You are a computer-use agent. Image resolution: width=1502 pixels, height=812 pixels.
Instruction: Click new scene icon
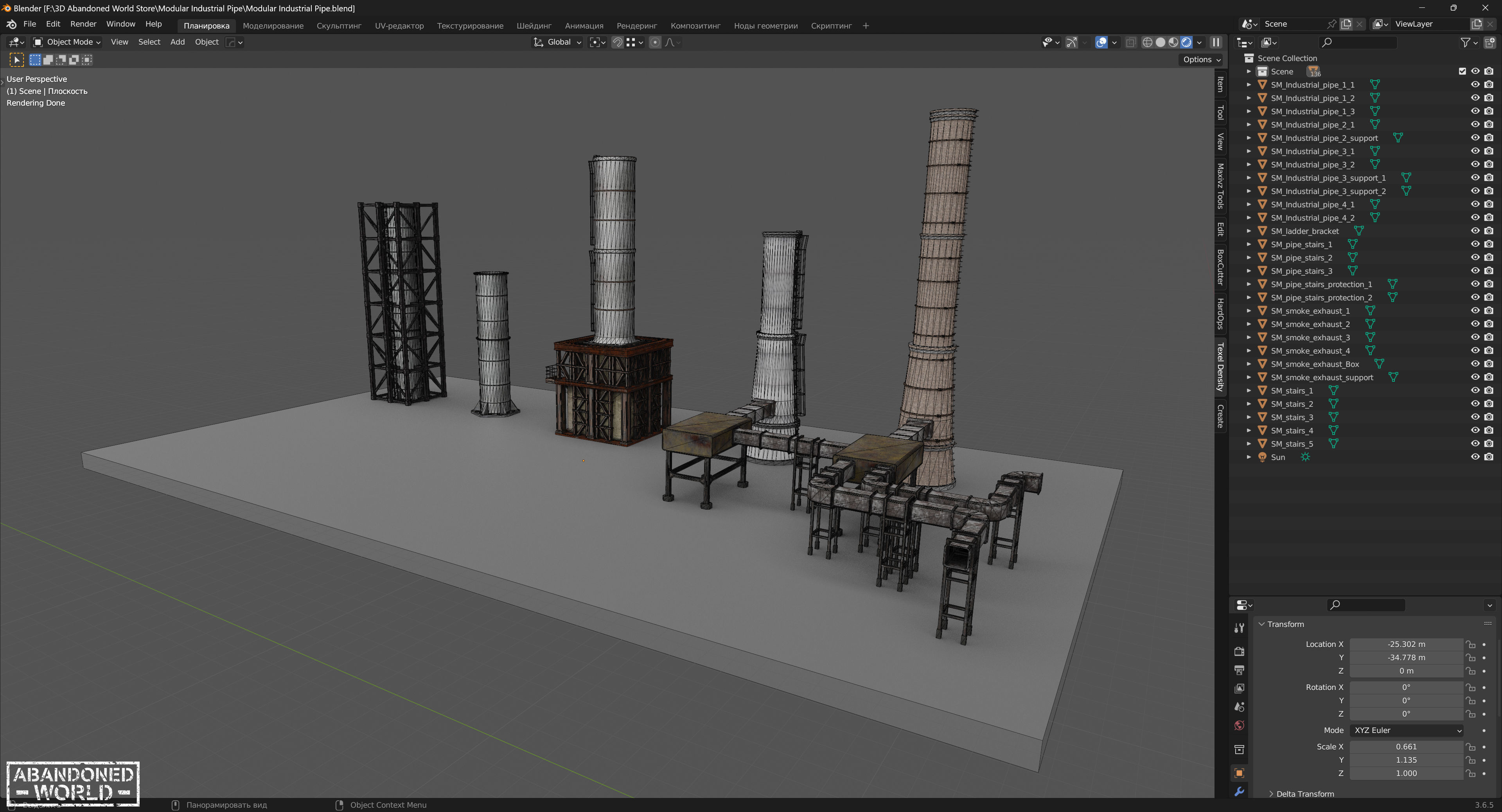[x=1346, y=24]
